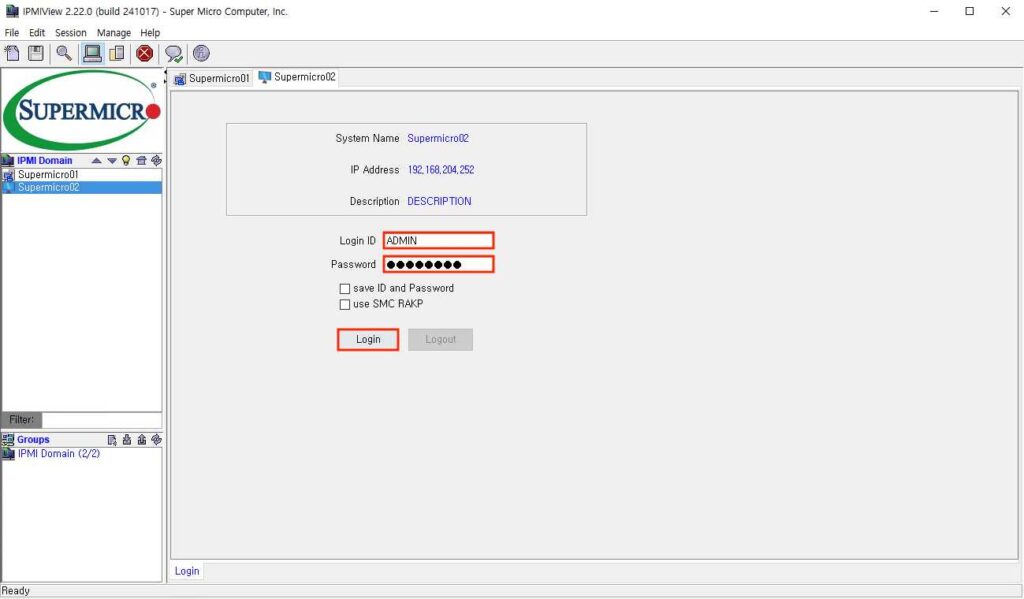Click the download arrow icon in Groups header
1024x599 pixels.
tap(127, 440)
